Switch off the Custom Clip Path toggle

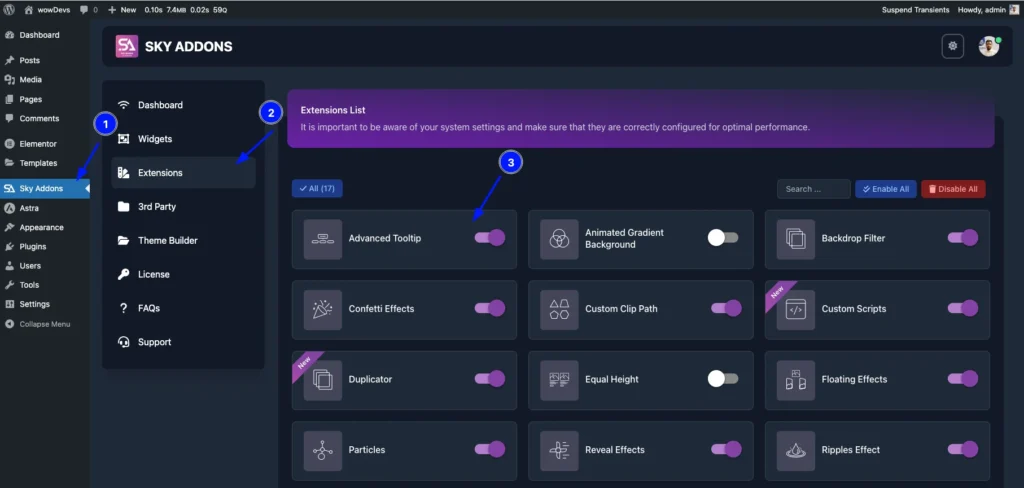(x=726, y=308)
